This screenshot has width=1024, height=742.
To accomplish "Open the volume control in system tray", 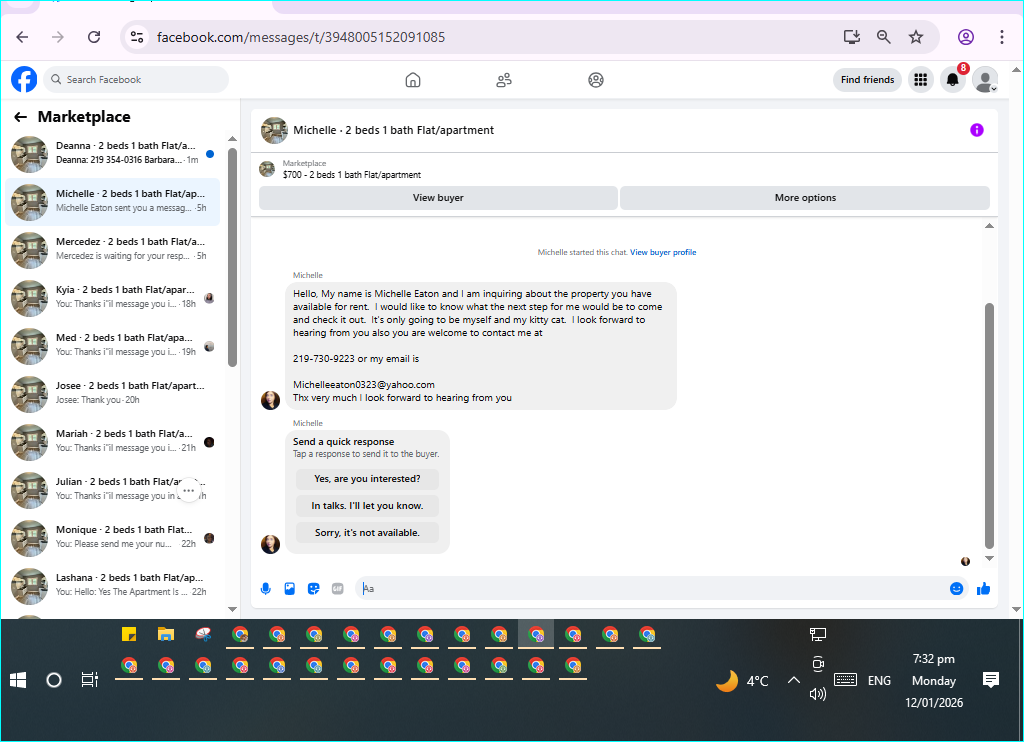I will tap(818, 694).
